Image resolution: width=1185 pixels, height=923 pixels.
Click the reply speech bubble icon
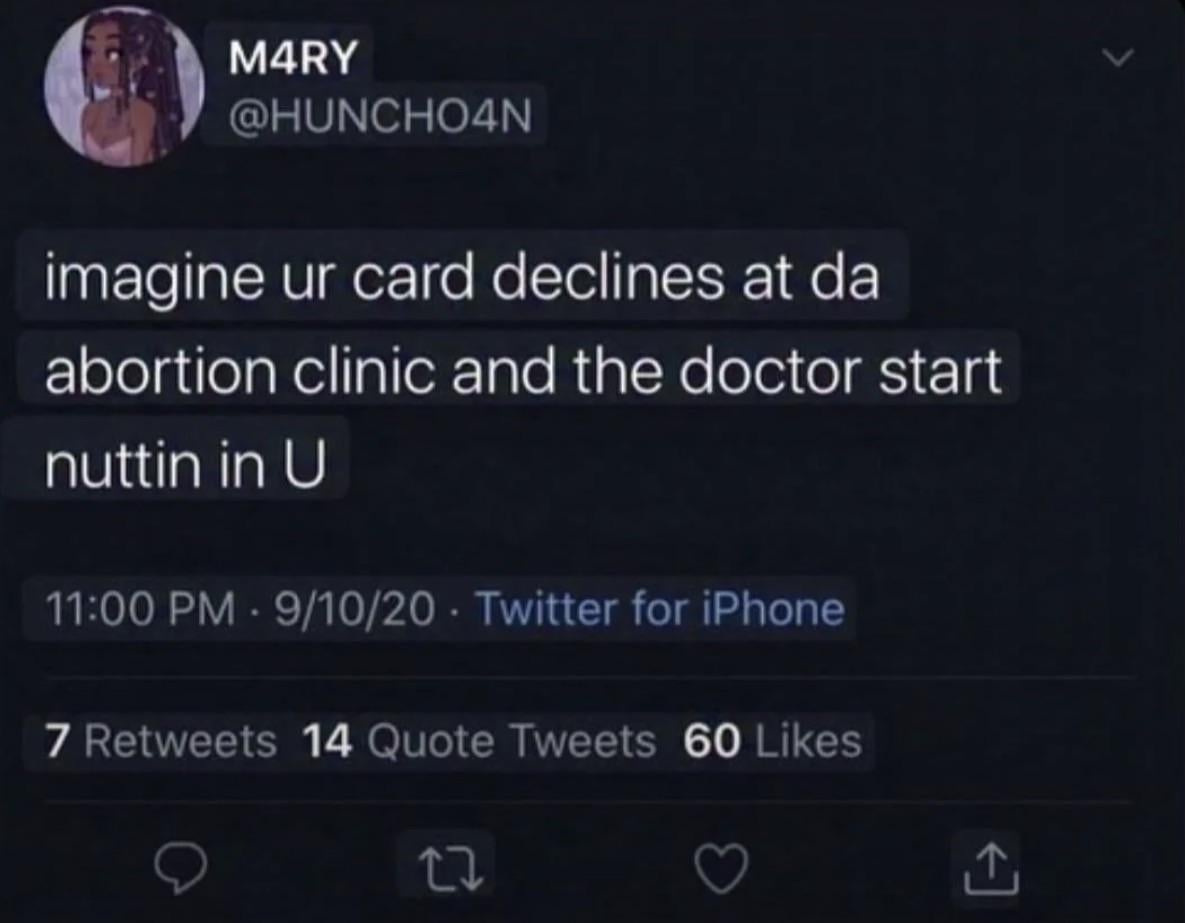pos(180,869)
